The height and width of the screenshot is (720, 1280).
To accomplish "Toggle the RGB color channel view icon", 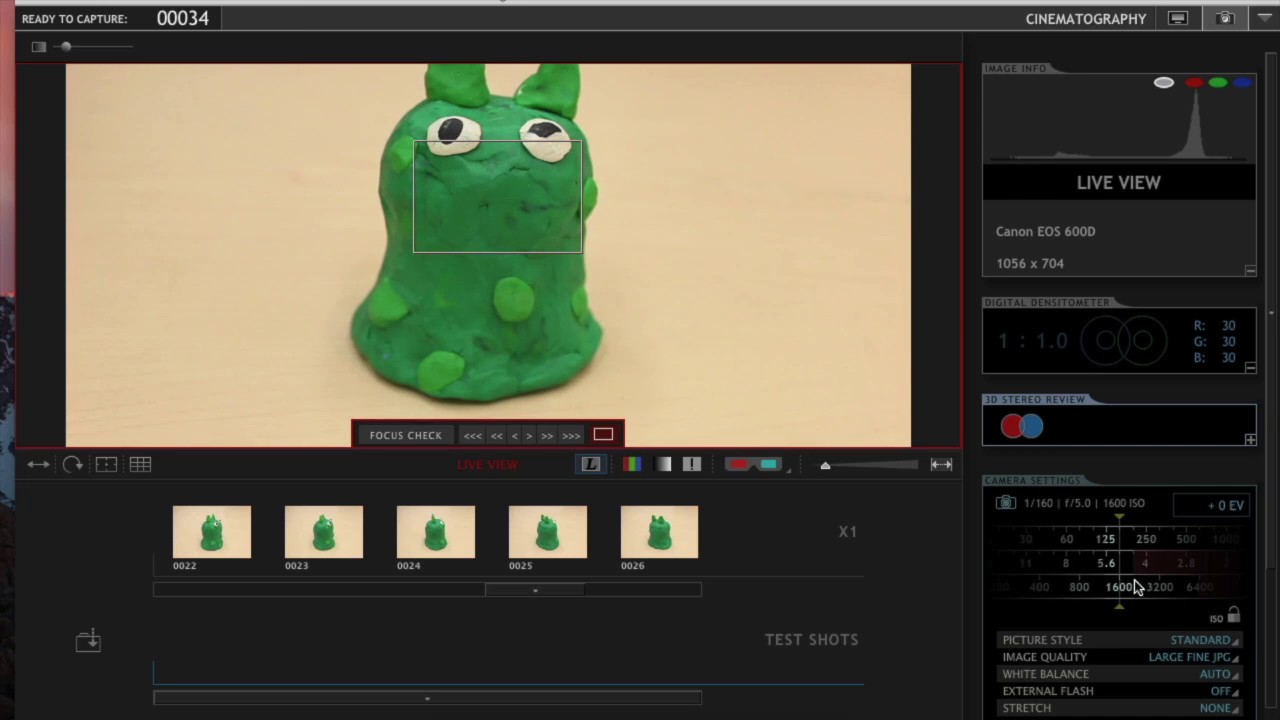I will tap(632, 464).
